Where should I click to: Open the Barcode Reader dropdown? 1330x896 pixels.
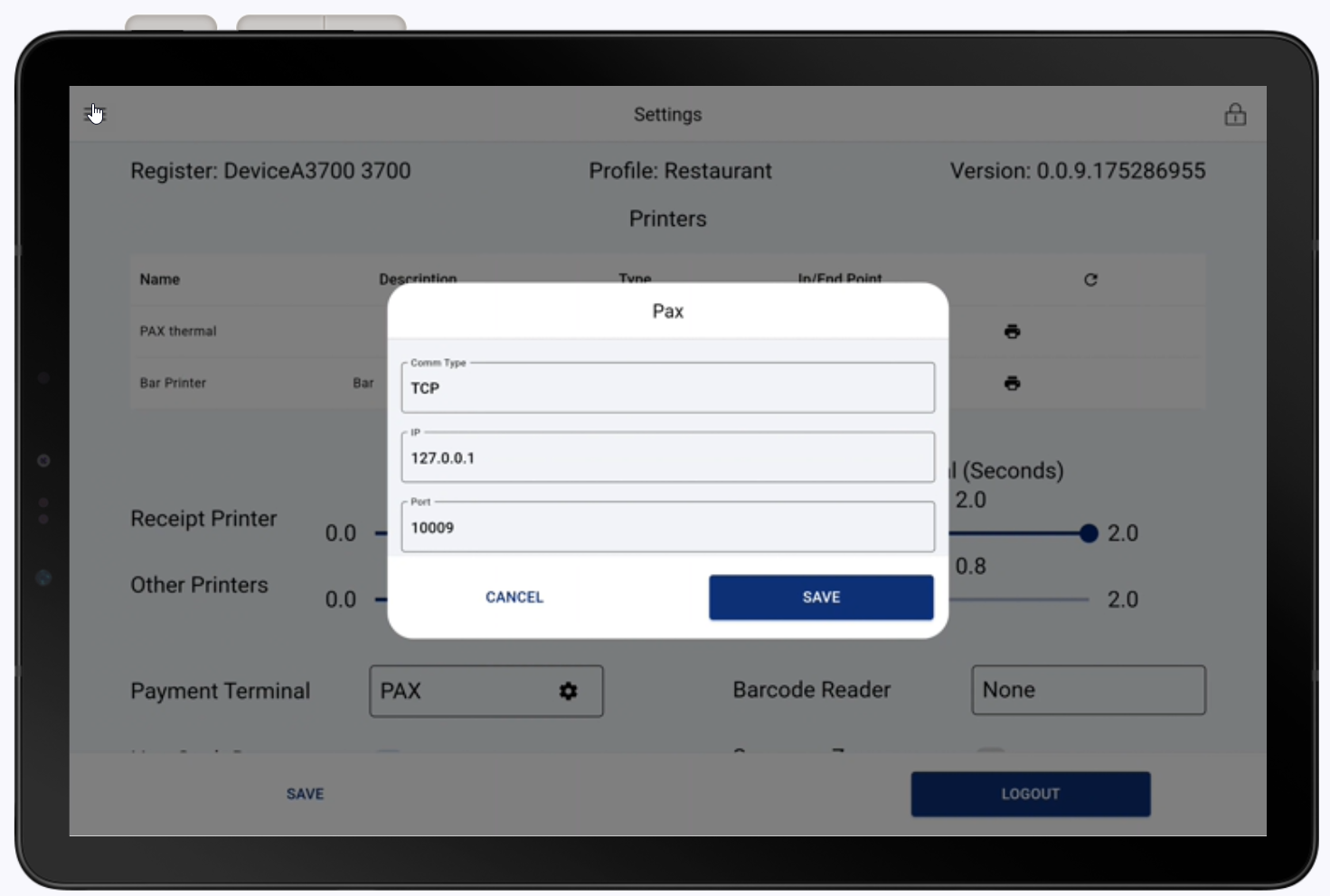tap(1088, 691)
